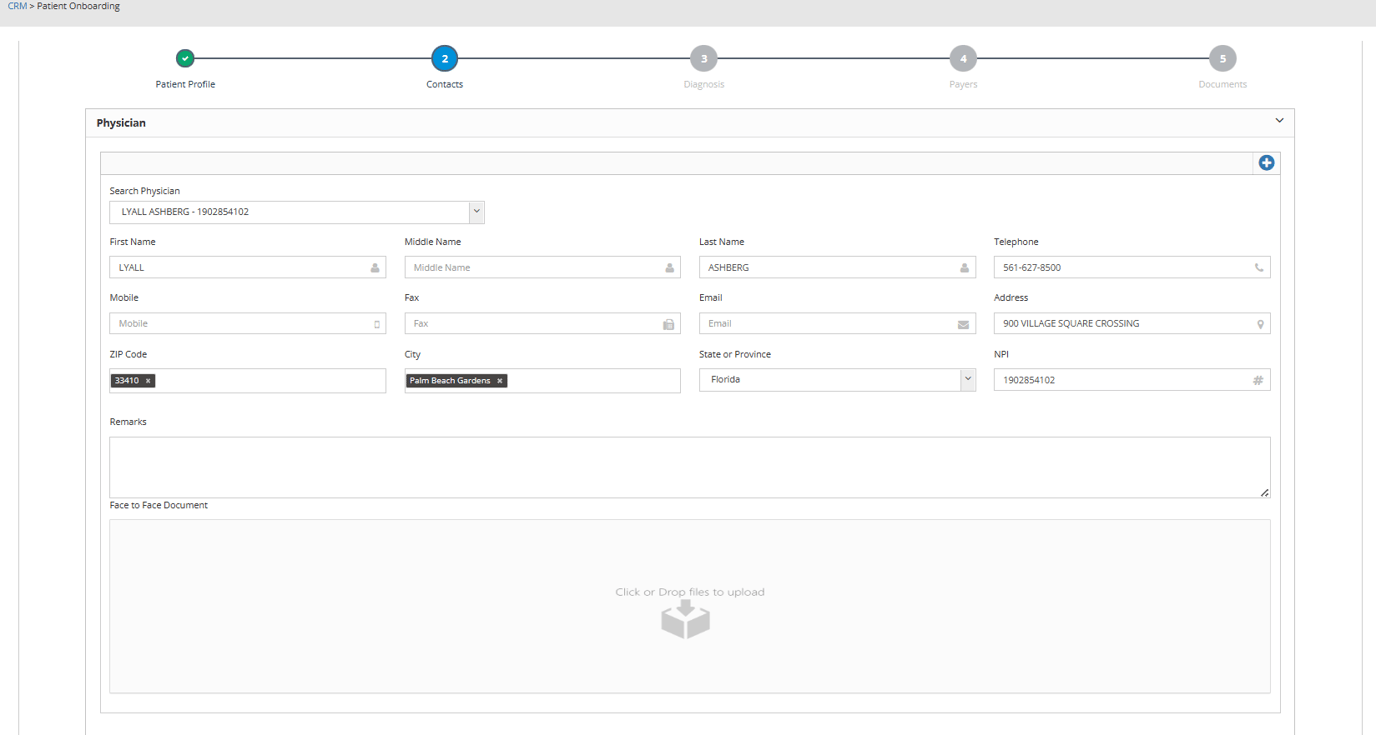Screen dimensions: 1376x735
Task: Open step 5 Documents
Action: 1222,59
